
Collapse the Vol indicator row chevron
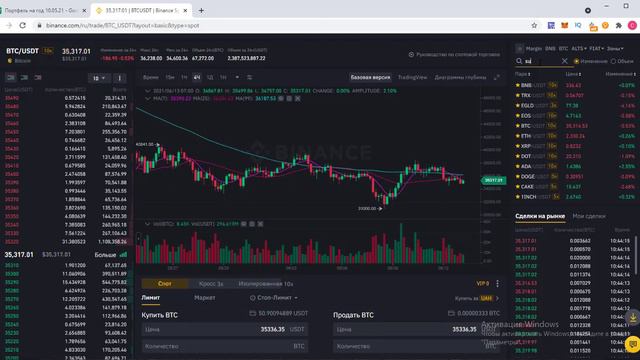click(148, 224)
